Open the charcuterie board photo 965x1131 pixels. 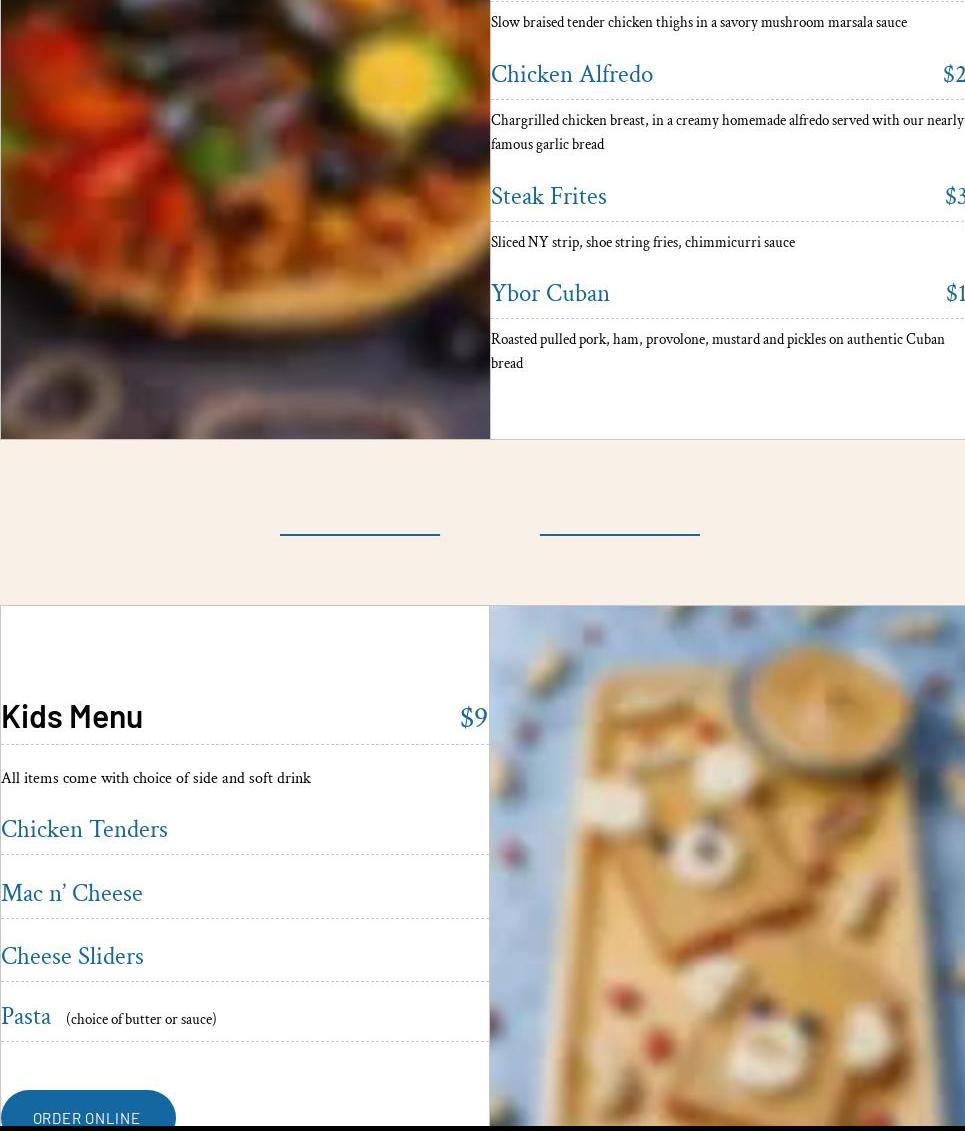(727, 866)
